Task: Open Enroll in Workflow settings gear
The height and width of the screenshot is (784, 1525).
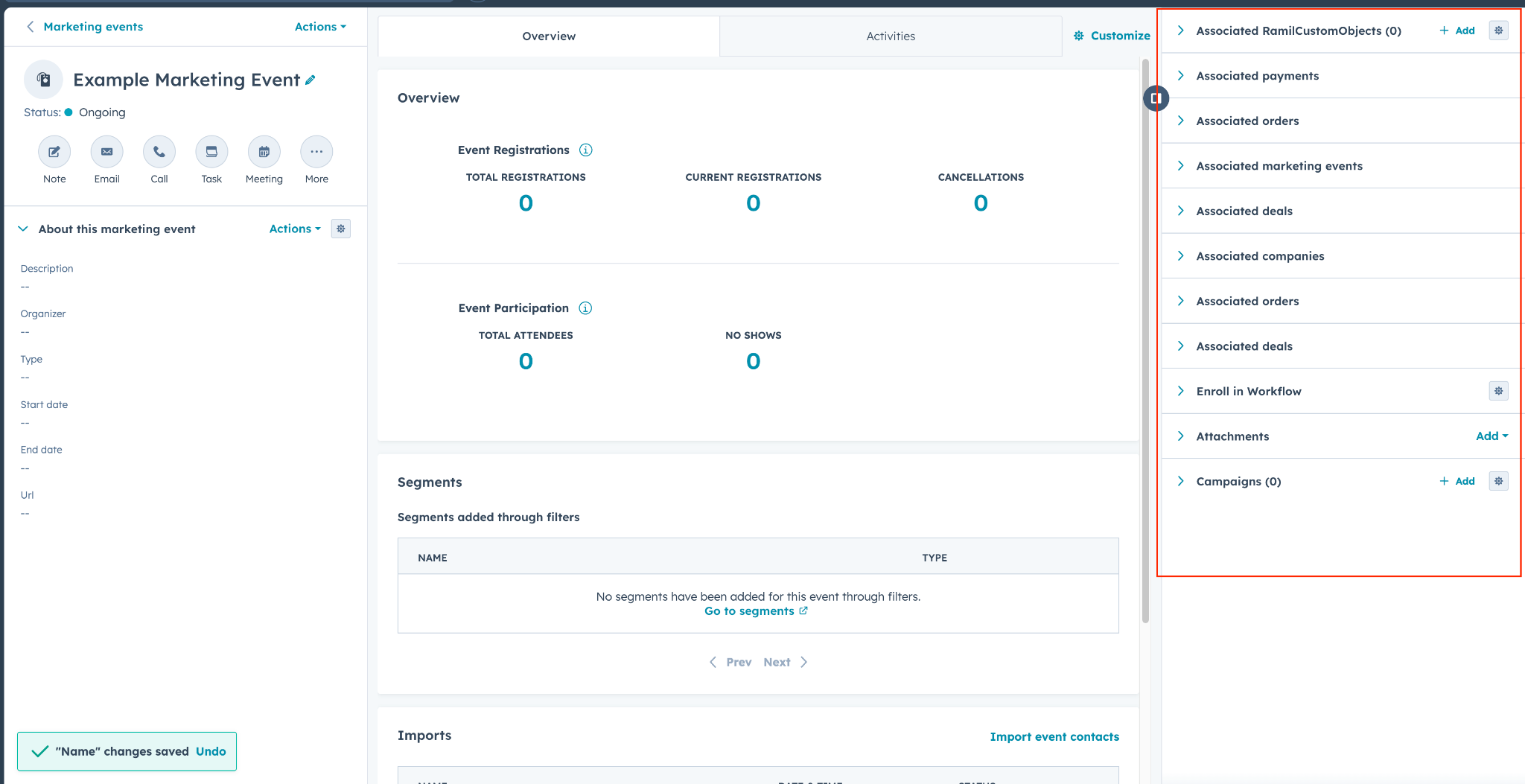Action: pos(1498,391)
